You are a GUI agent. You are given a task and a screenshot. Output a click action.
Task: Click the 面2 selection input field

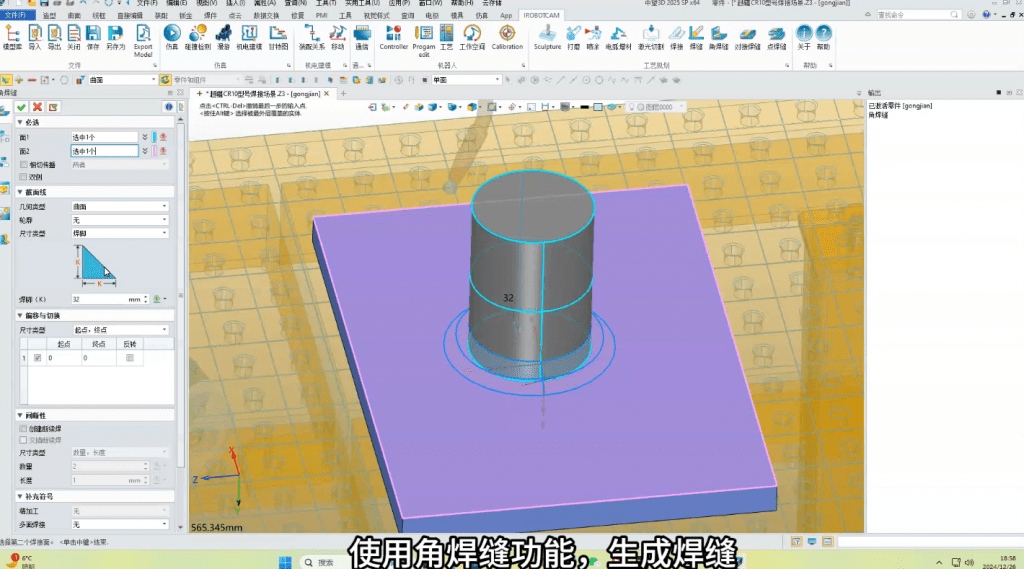click(x=103, y=150)
